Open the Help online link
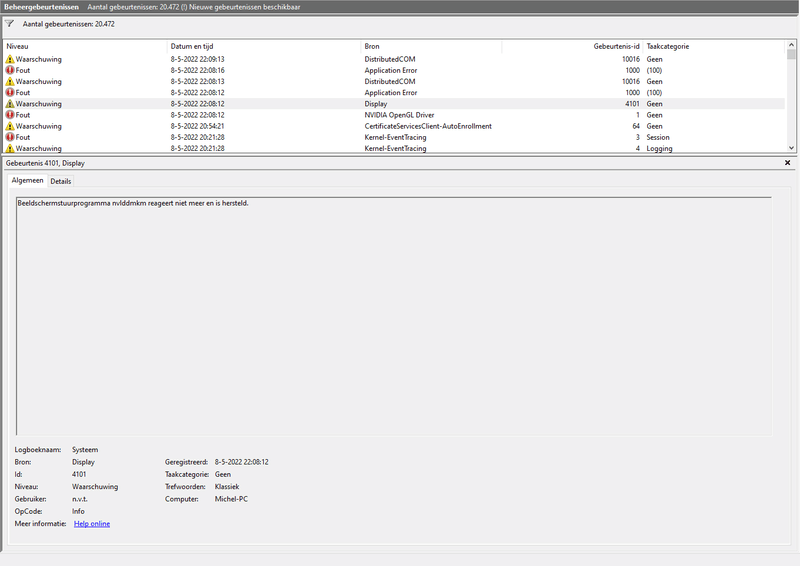The height and width of the screenshot is (566, 800). pos(92,524)
